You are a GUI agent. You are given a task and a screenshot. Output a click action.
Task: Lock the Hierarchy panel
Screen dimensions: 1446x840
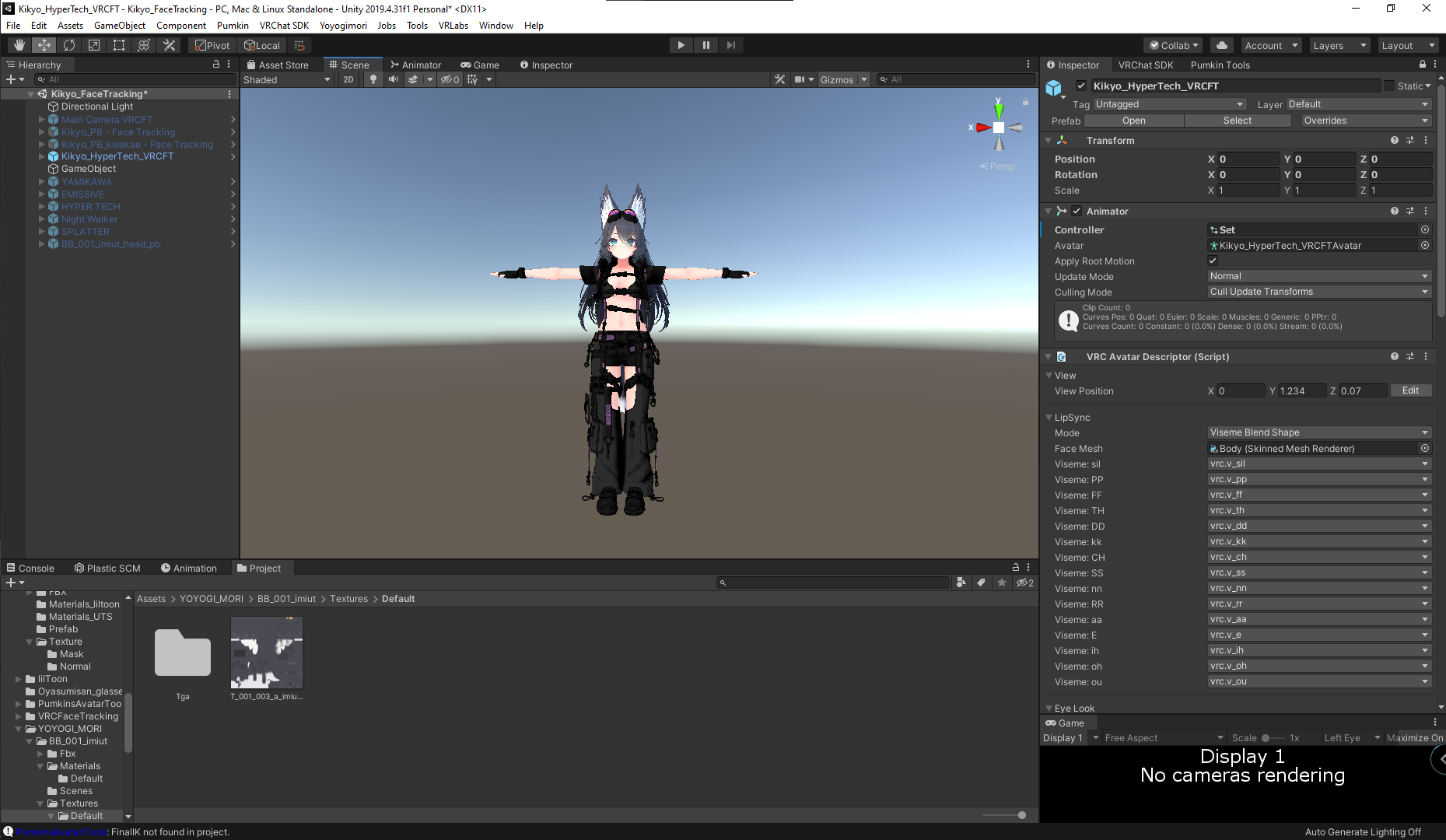coord(216,65)
